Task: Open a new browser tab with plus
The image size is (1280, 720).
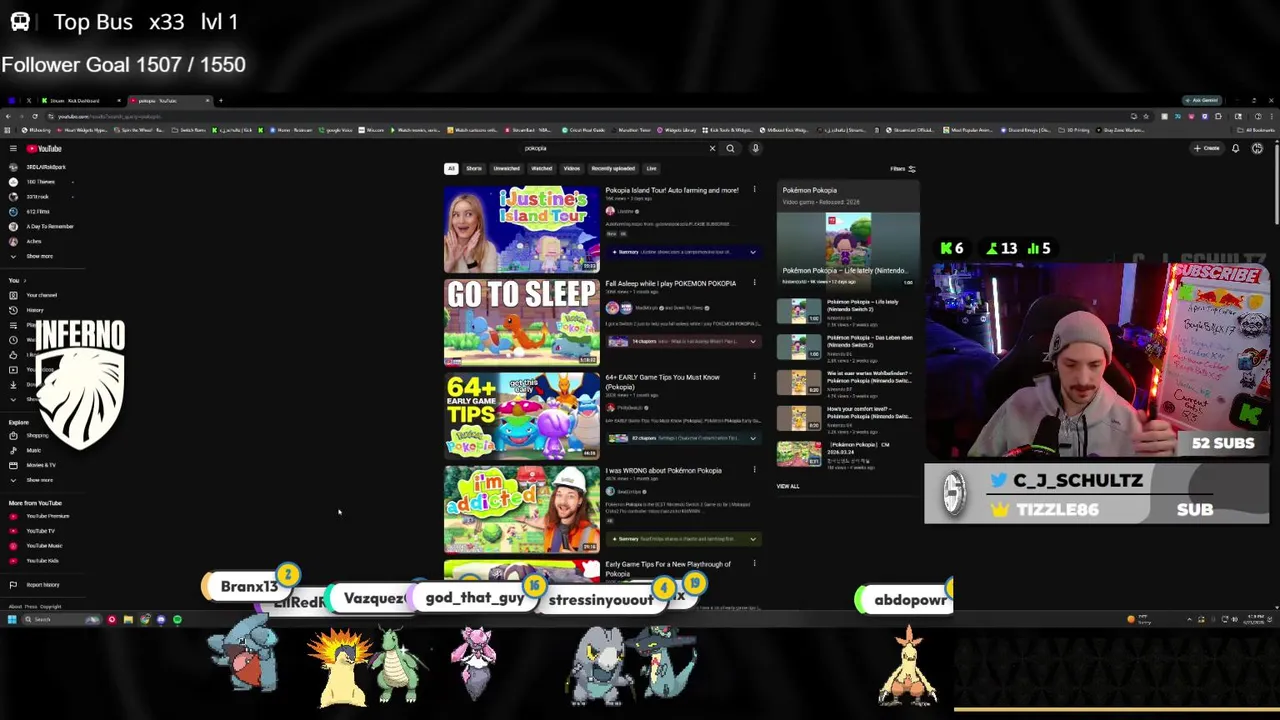Action: pos(221,101)
